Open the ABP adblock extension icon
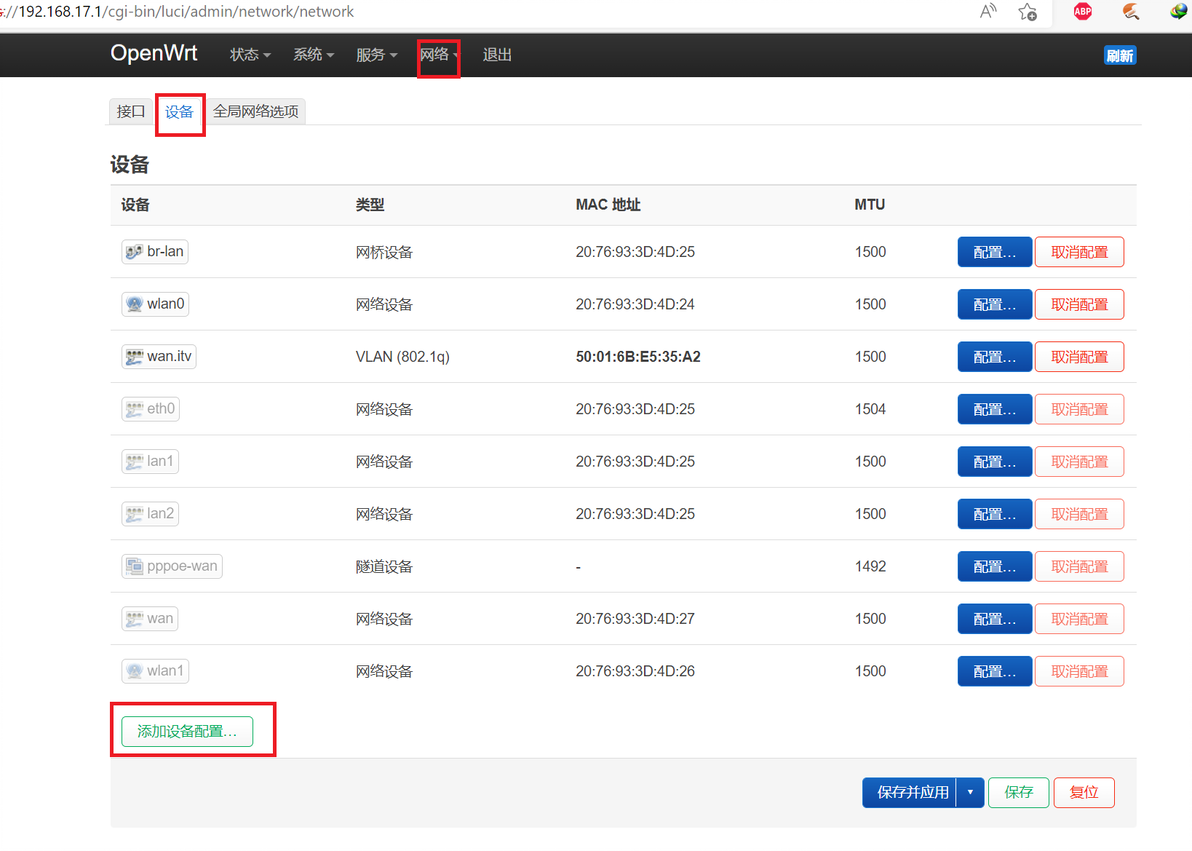The width and height of the screenshot is (1192, 851). (1083, 11)
